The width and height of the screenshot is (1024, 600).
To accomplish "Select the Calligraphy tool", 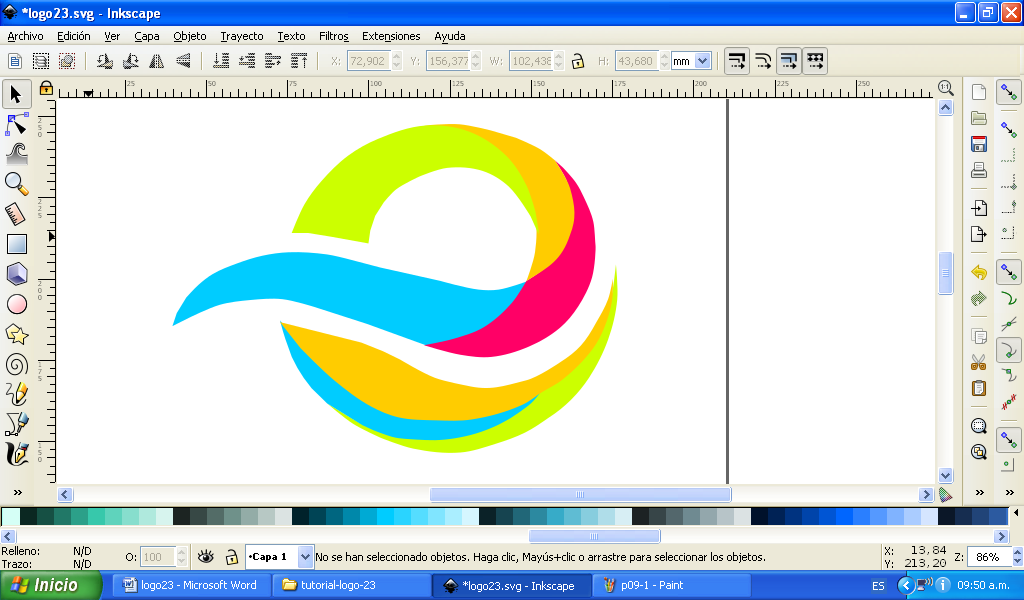I will pos(16,454).
